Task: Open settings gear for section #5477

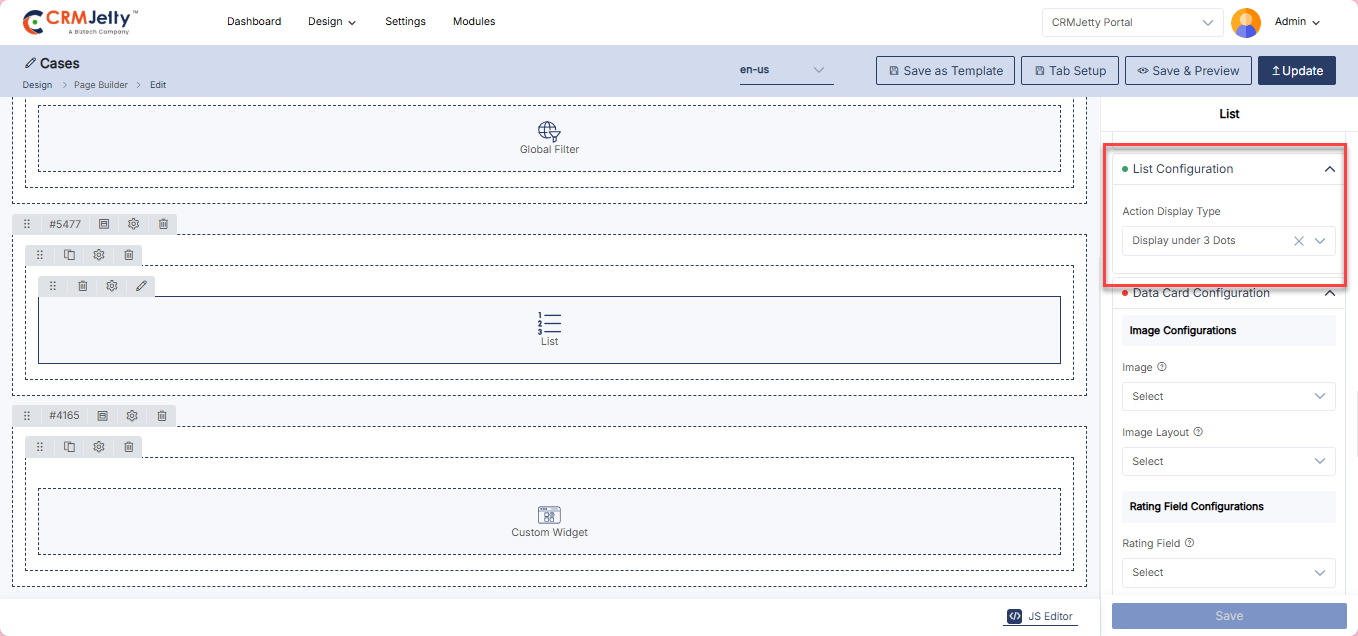Action: pyautogui.click(x=133, y=224)
